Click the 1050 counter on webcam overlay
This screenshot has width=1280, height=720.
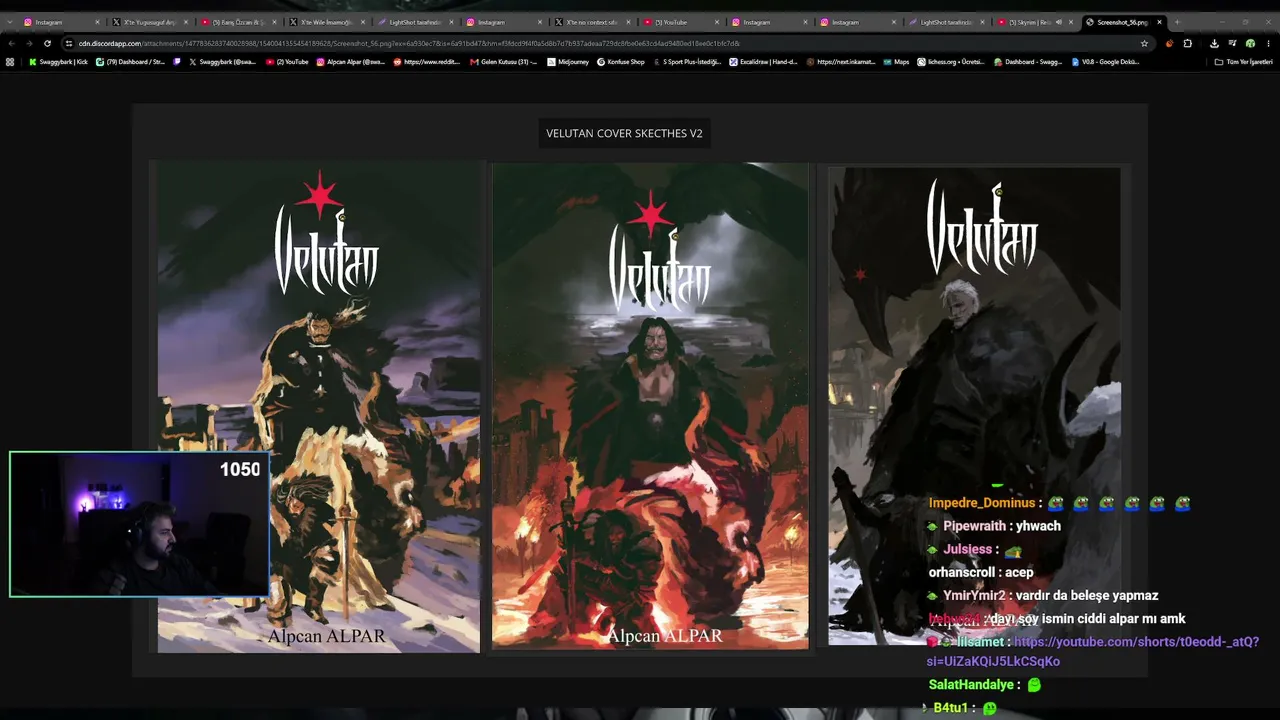240,469
